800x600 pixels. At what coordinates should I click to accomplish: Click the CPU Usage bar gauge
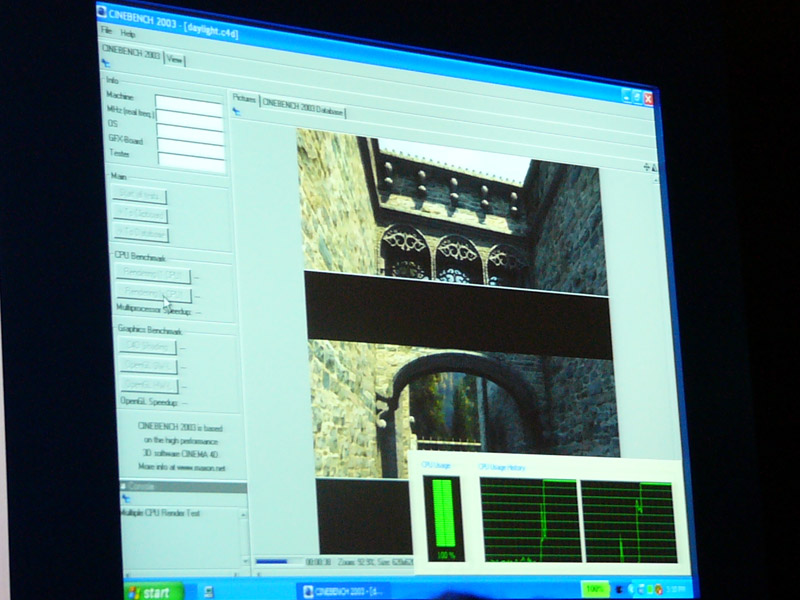click(443, 519)
